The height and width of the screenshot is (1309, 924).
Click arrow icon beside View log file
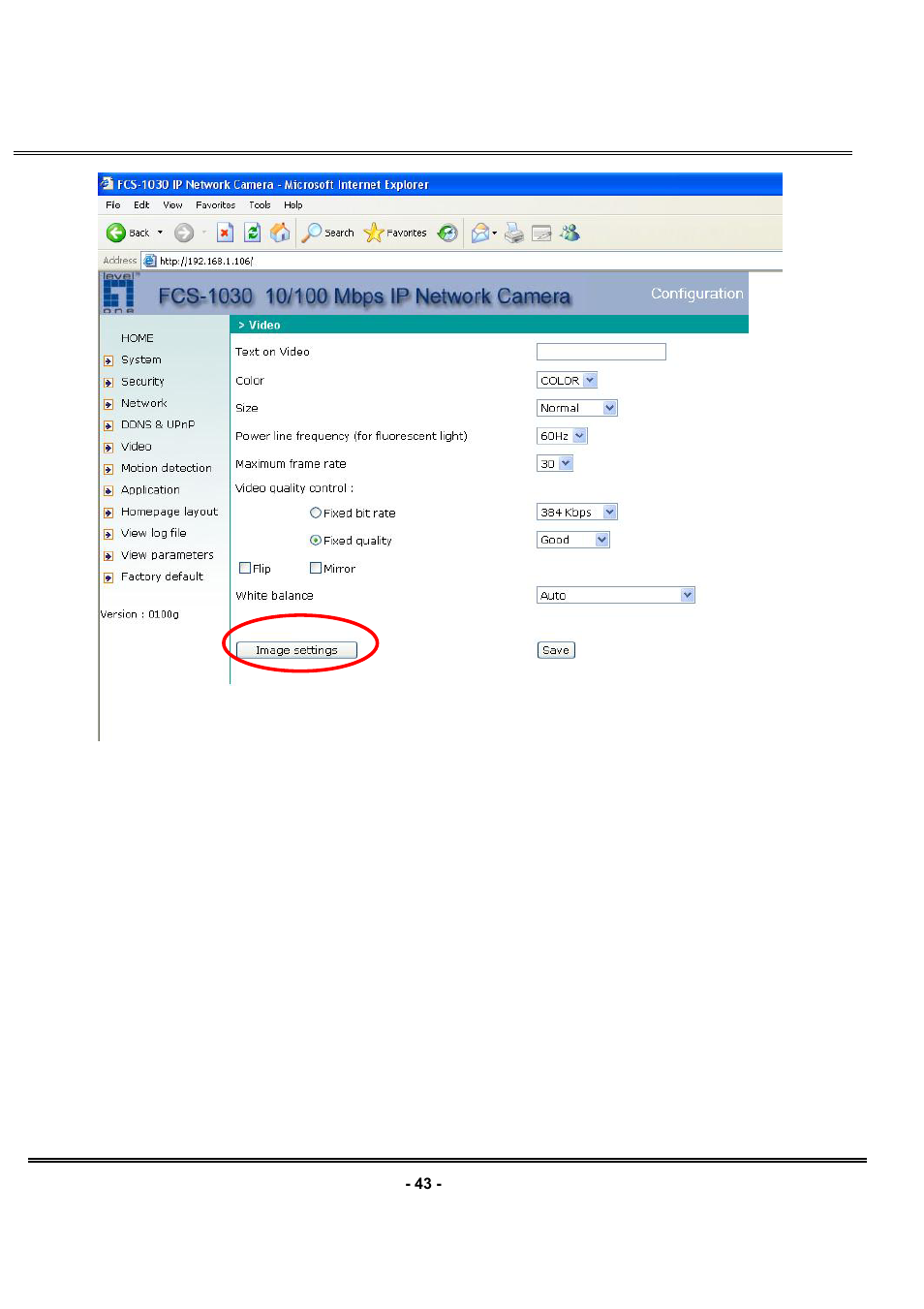(x=108, y=534)
